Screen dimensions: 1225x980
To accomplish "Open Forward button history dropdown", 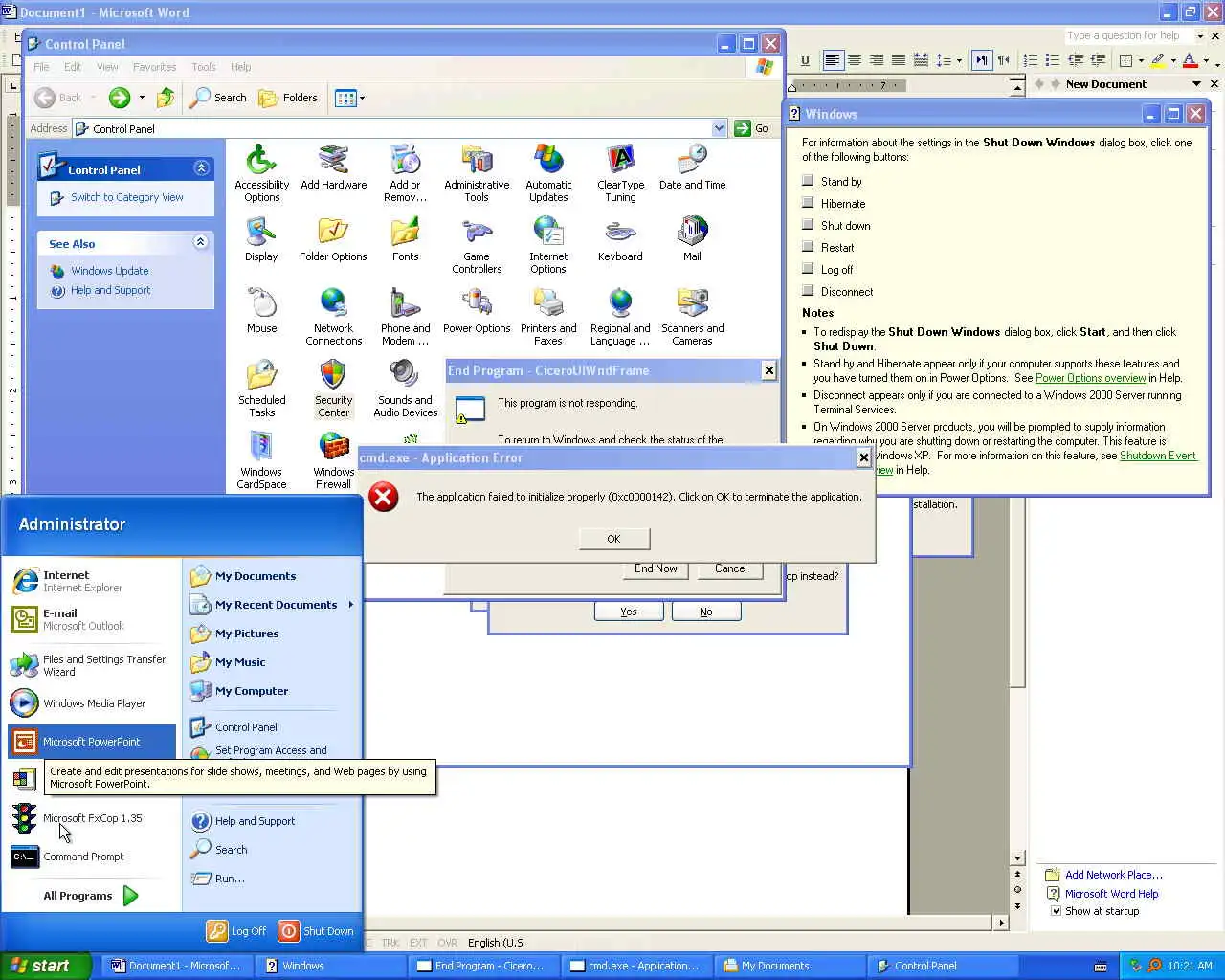I will (142, 98).
